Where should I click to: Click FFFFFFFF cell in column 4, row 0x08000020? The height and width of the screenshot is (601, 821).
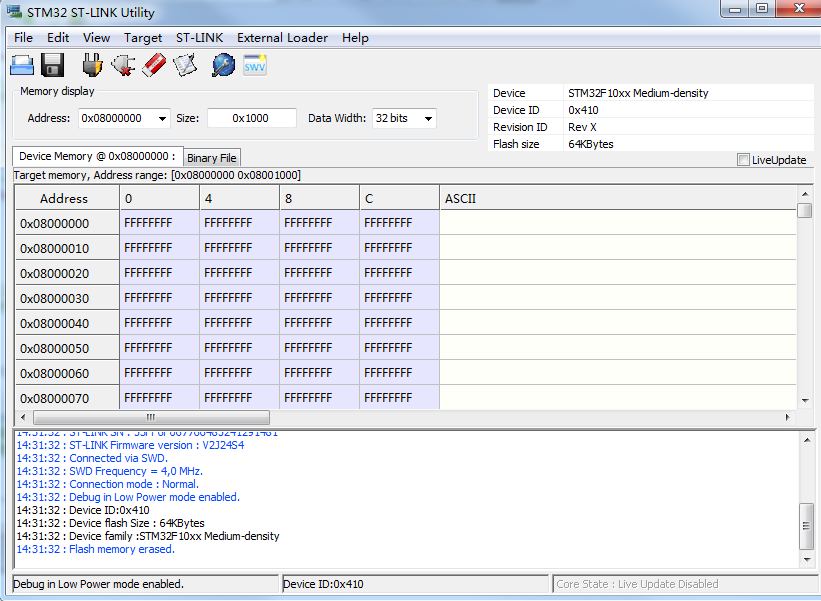(x=239, y=273)
